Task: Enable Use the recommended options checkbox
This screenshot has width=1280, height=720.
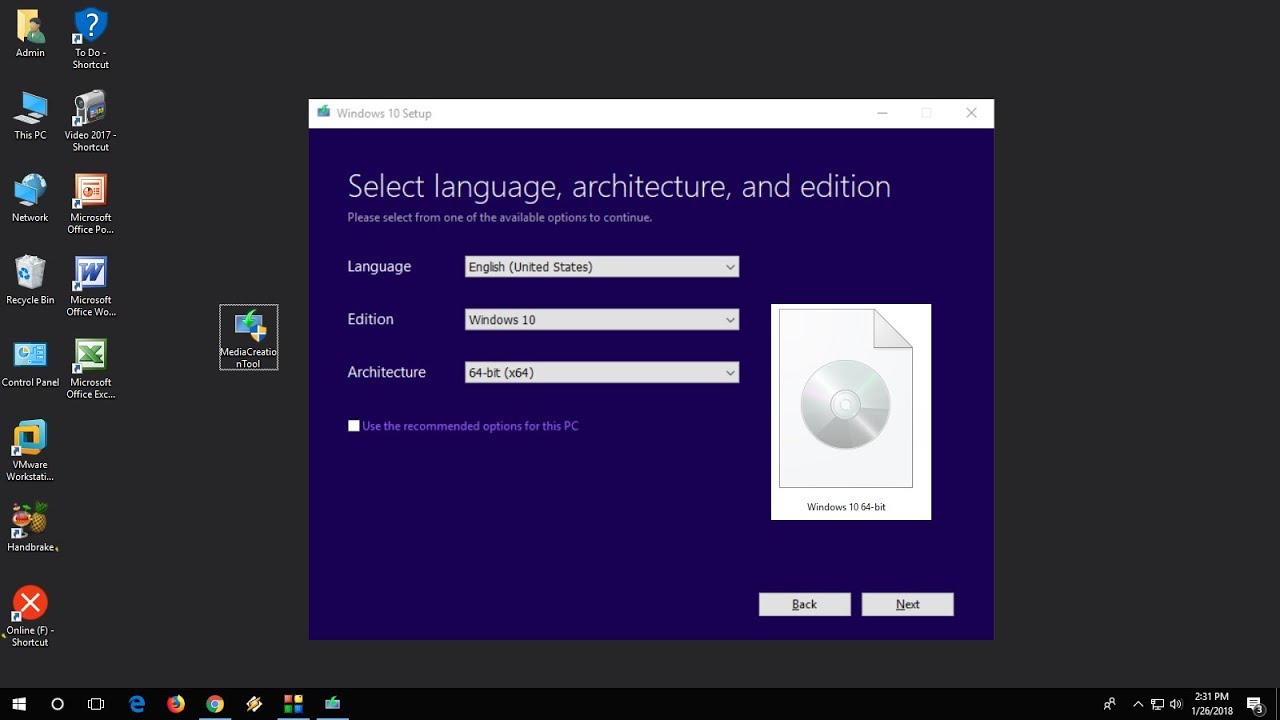Action: pyautogui.click(x=354, y=426)
